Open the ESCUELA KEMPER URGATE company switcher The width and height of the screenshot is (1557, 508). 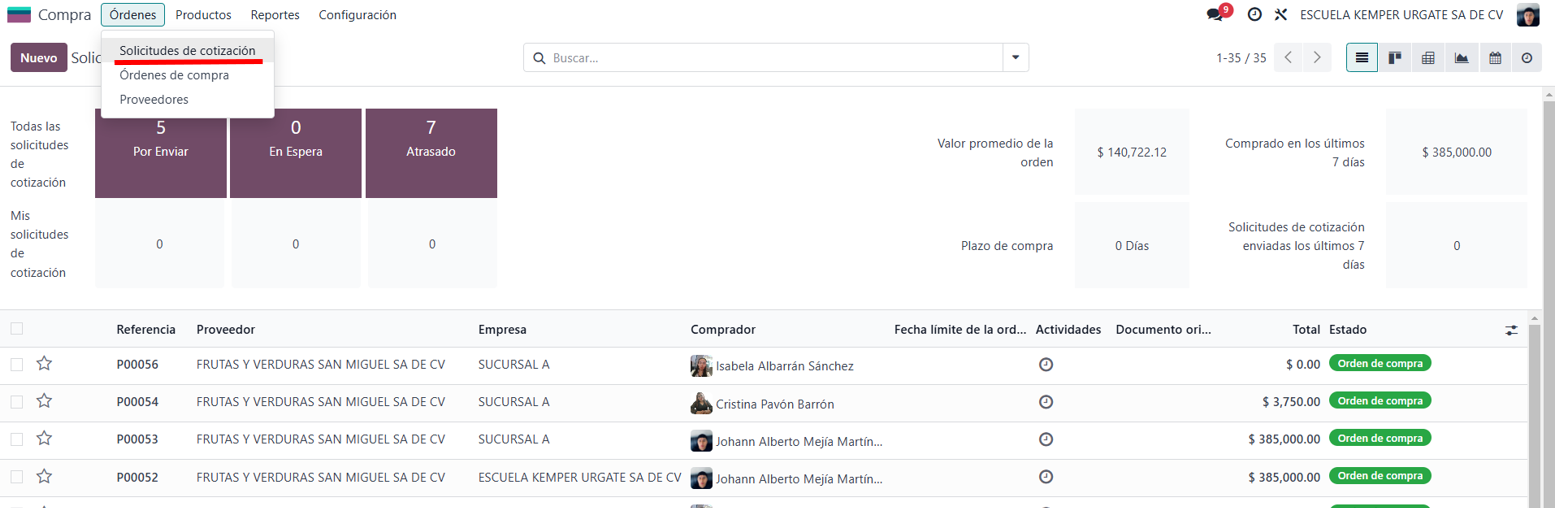(1401, 15)
